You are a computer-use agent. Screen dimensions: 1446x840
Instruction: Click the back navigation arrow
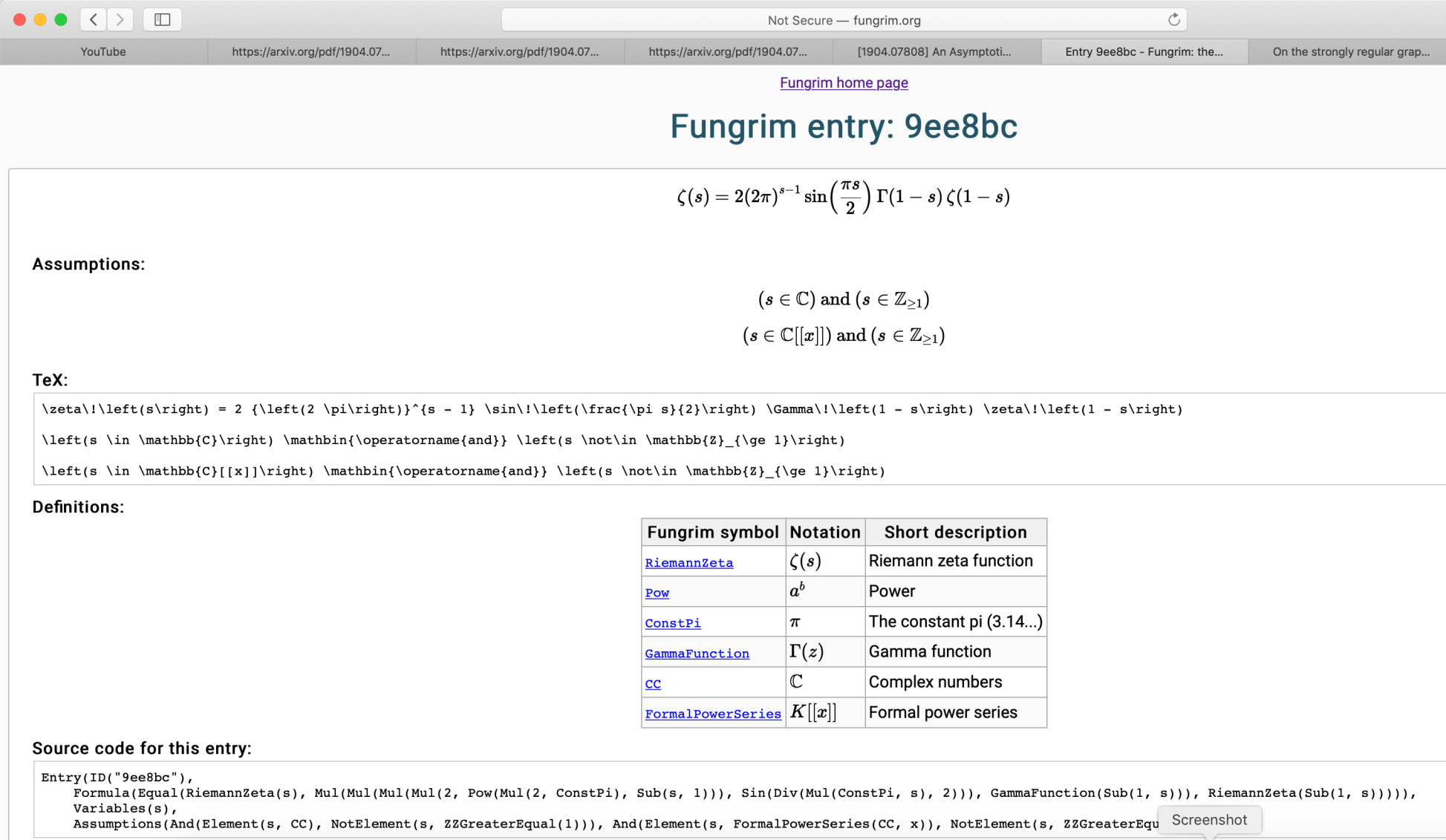(x=93, y=19)
